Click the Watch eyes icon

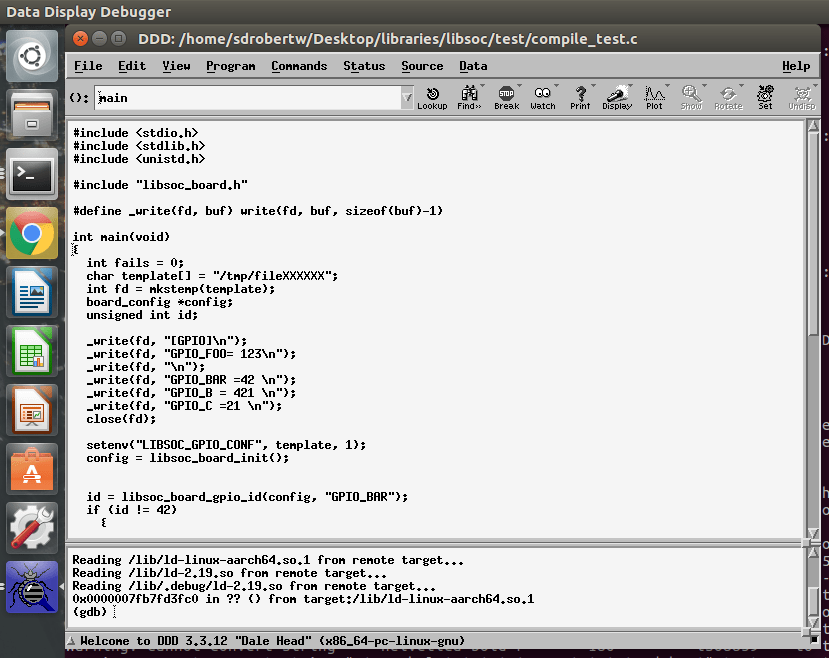[x=542, y=97]
